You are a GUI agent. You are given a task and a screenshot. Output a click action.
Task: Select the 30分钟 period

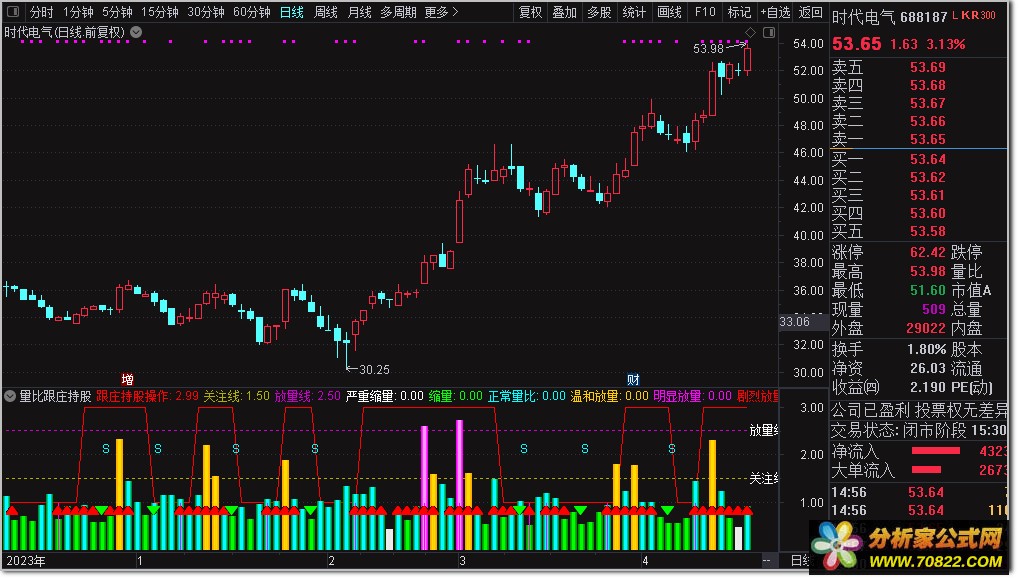tap(206, 12)
